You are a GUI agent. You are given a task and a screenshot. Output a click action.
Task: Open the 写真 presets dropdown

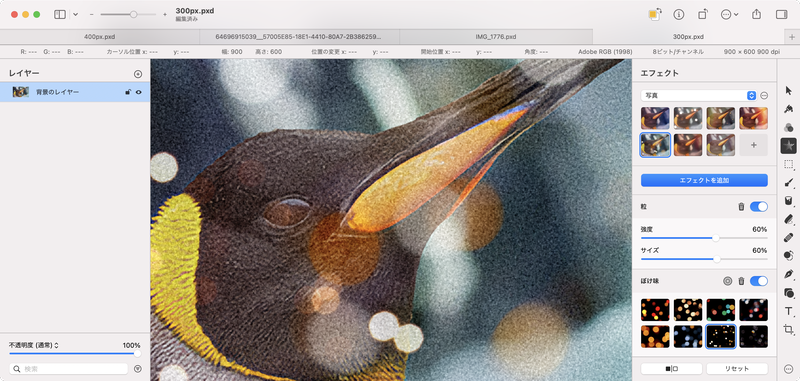pos(699,95)
